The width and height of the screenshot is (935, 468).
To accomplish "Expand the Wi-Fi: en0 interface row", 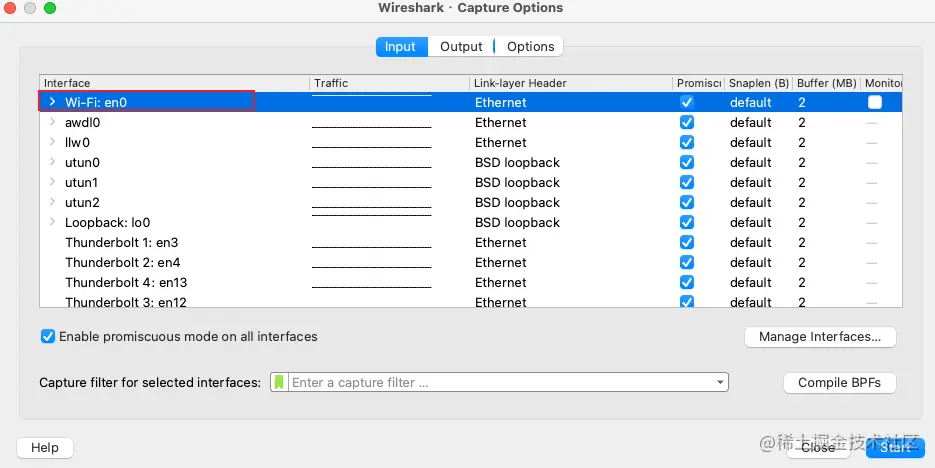I will pos(52,101).
